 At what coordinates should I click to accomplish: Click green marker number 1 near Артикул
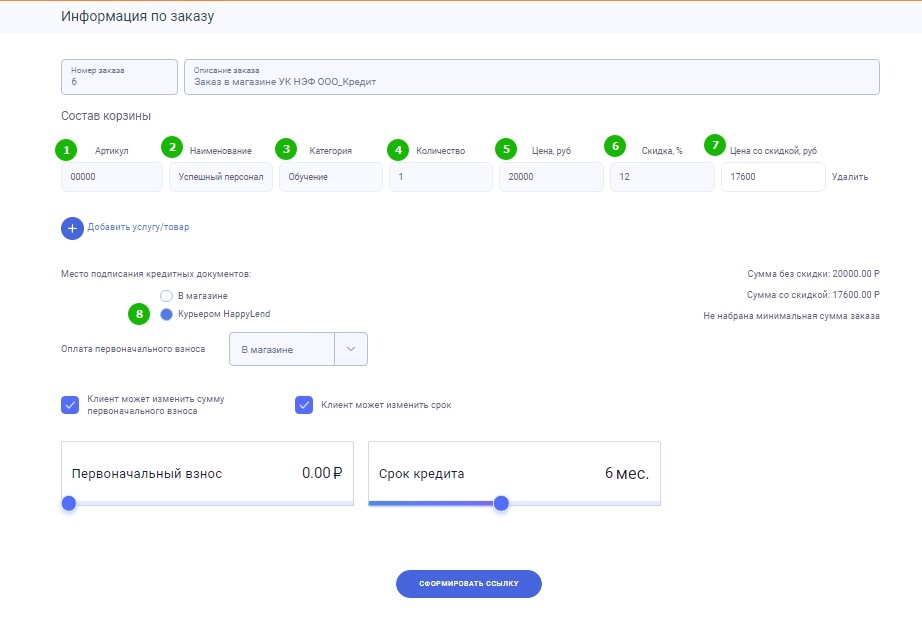pyautogui.click(x=66, y=150)
